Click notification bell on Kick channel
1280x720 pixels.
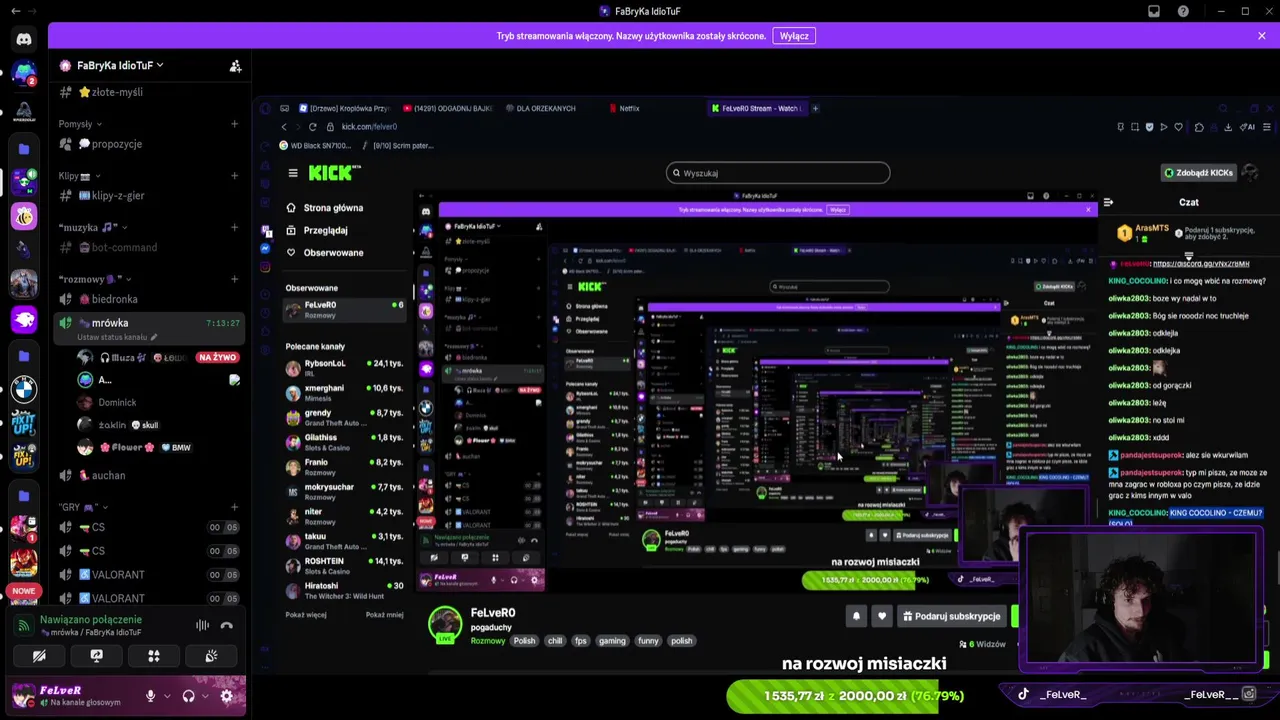click(856, 616)
